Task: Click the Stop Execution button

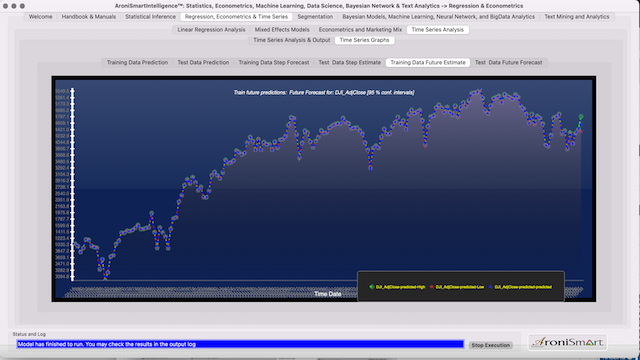Action: pyautogui.click(x=491, y=345)
